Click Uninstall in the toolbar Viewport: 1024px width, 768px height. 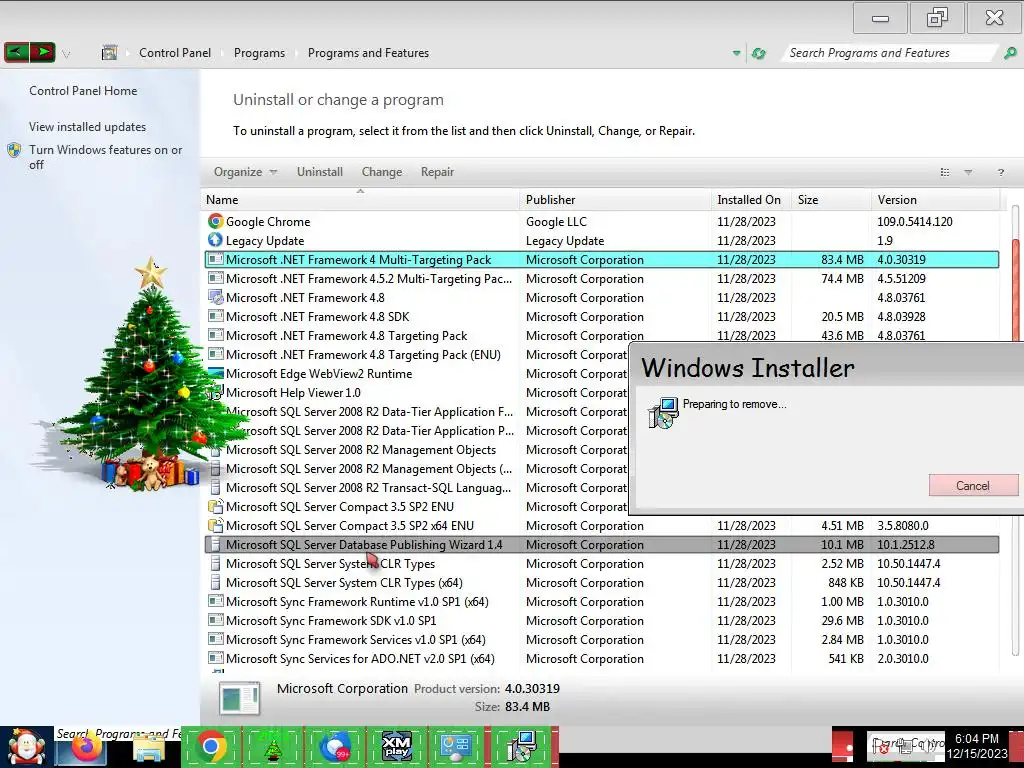(x=319, y=172)
